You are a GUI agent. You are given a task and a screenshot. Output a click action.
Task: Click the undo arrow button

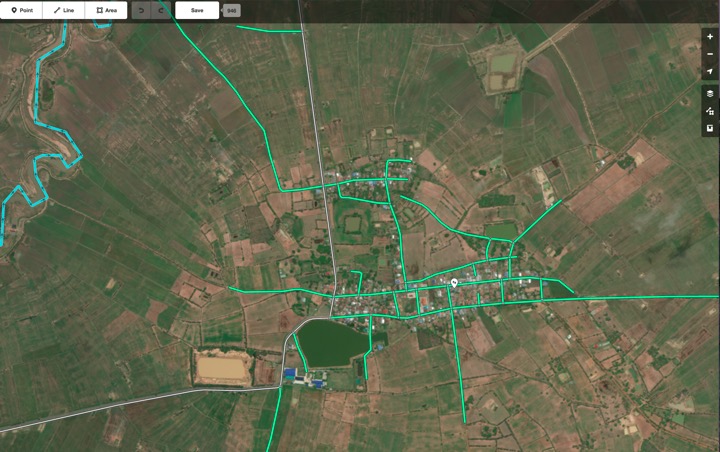coord(141,10)
